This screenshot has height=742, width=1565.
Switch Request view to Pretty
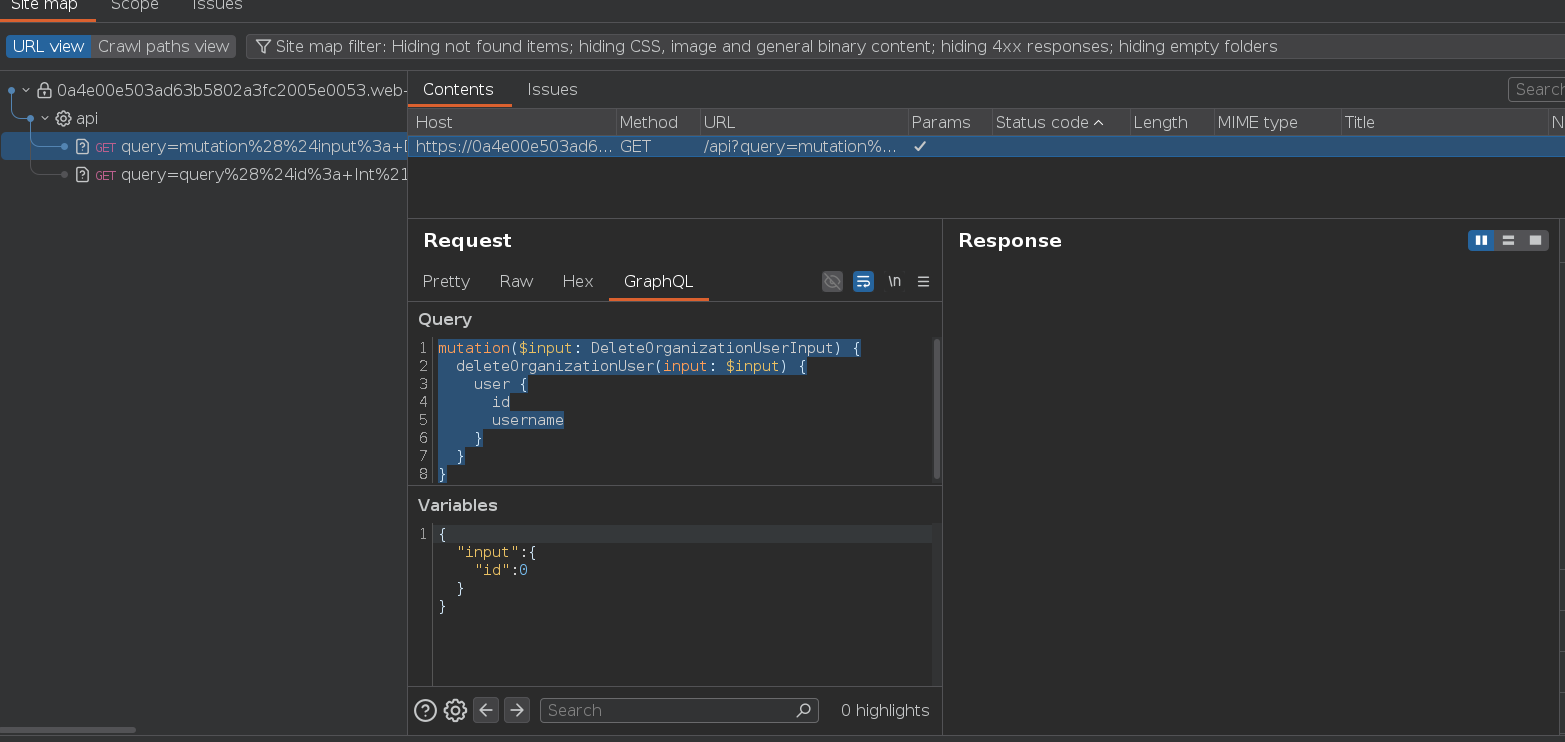point(446,281)
